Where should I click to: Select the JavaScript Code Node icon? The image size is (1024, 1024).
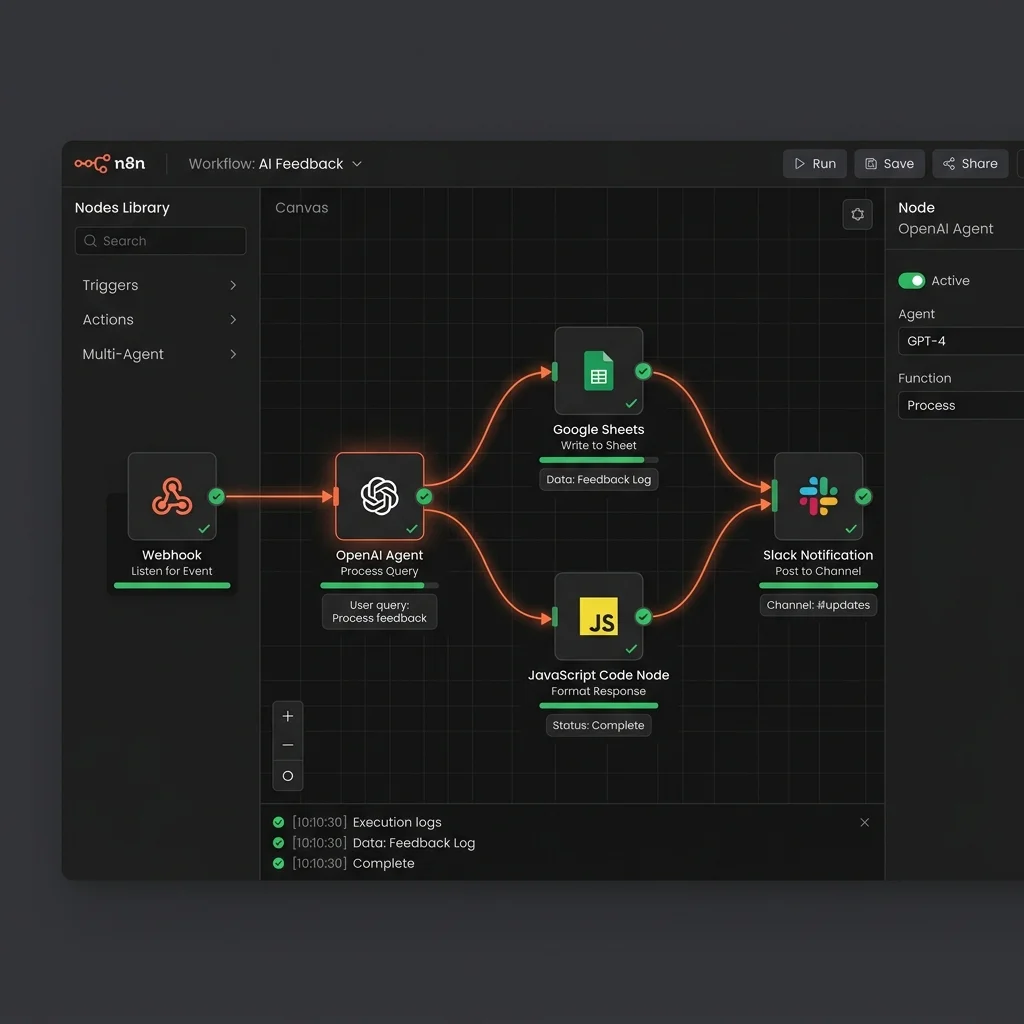pos(599,616)
